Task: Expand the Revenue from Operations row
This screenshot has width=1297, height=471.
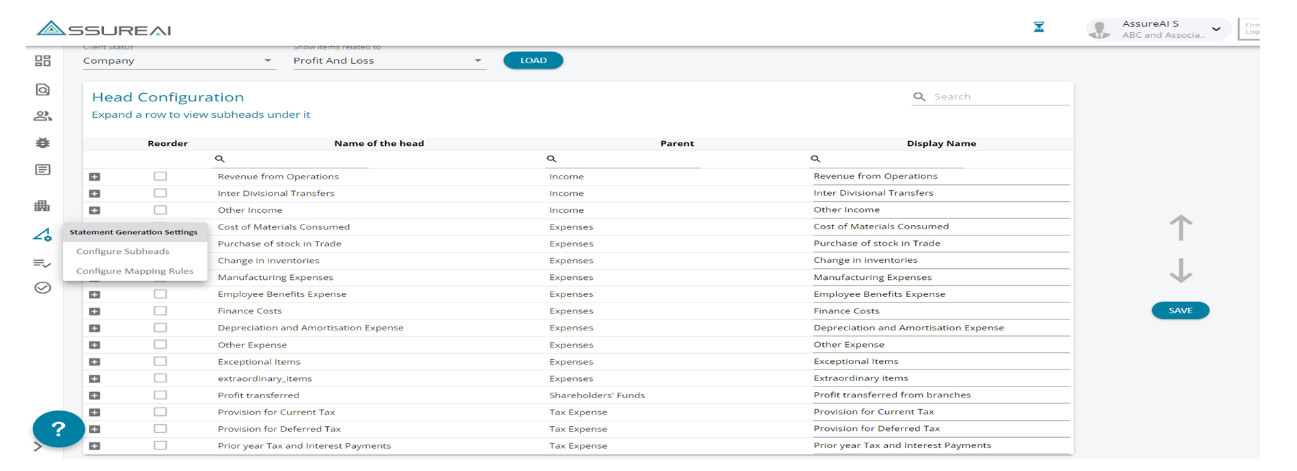Action: click(95, 177)
